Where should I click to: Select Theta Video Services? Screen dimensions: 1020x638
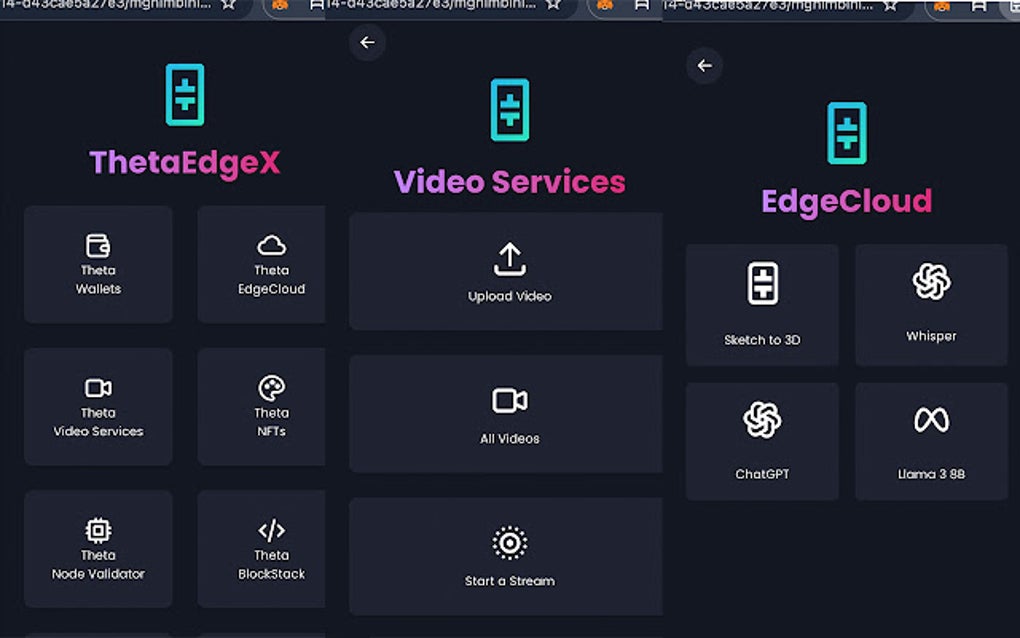(97, 406)
